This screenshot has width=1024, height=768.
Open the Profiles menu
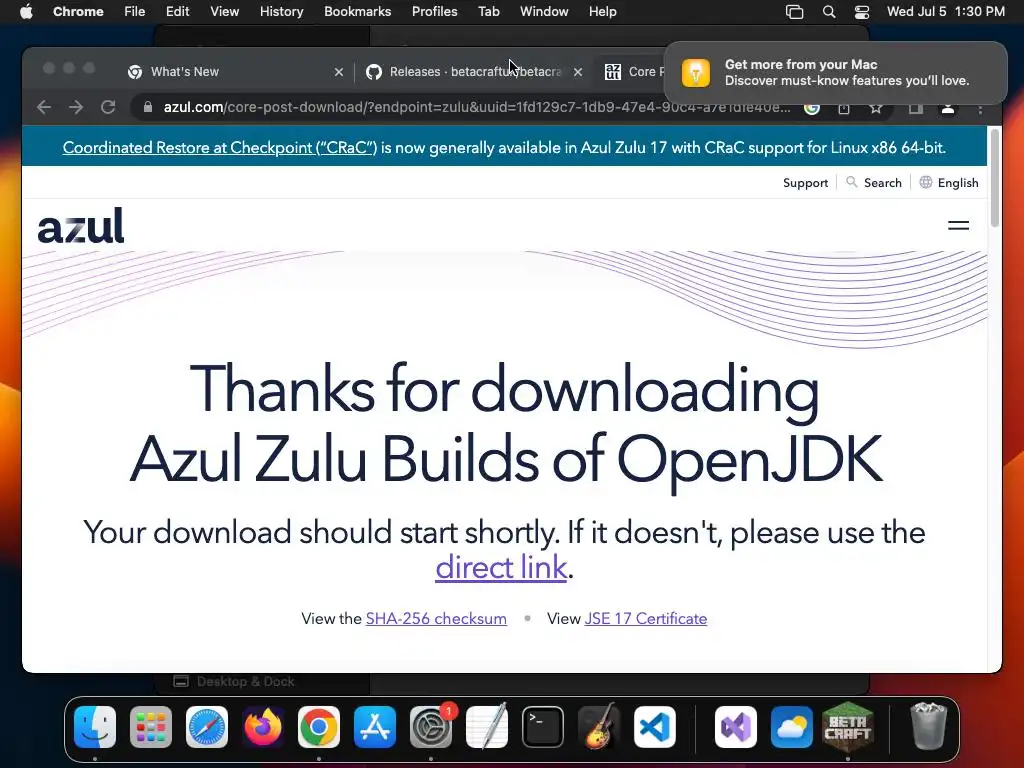click(x=434, y=11)
